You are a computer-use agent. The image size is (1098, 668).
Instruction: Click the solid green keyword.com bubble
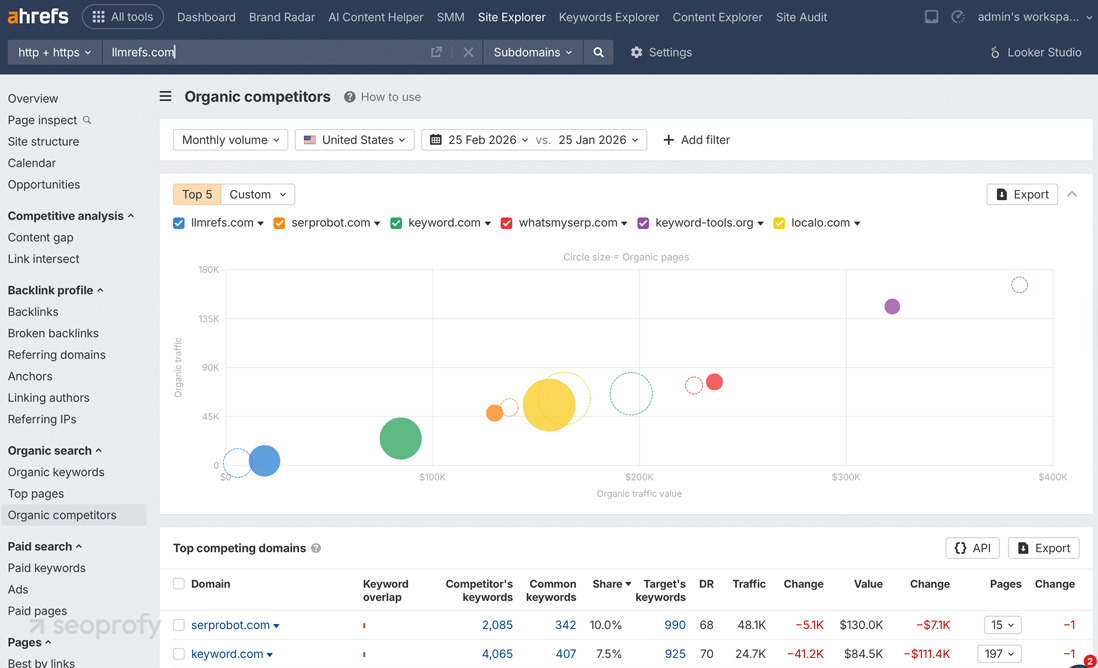pos(401,438)
